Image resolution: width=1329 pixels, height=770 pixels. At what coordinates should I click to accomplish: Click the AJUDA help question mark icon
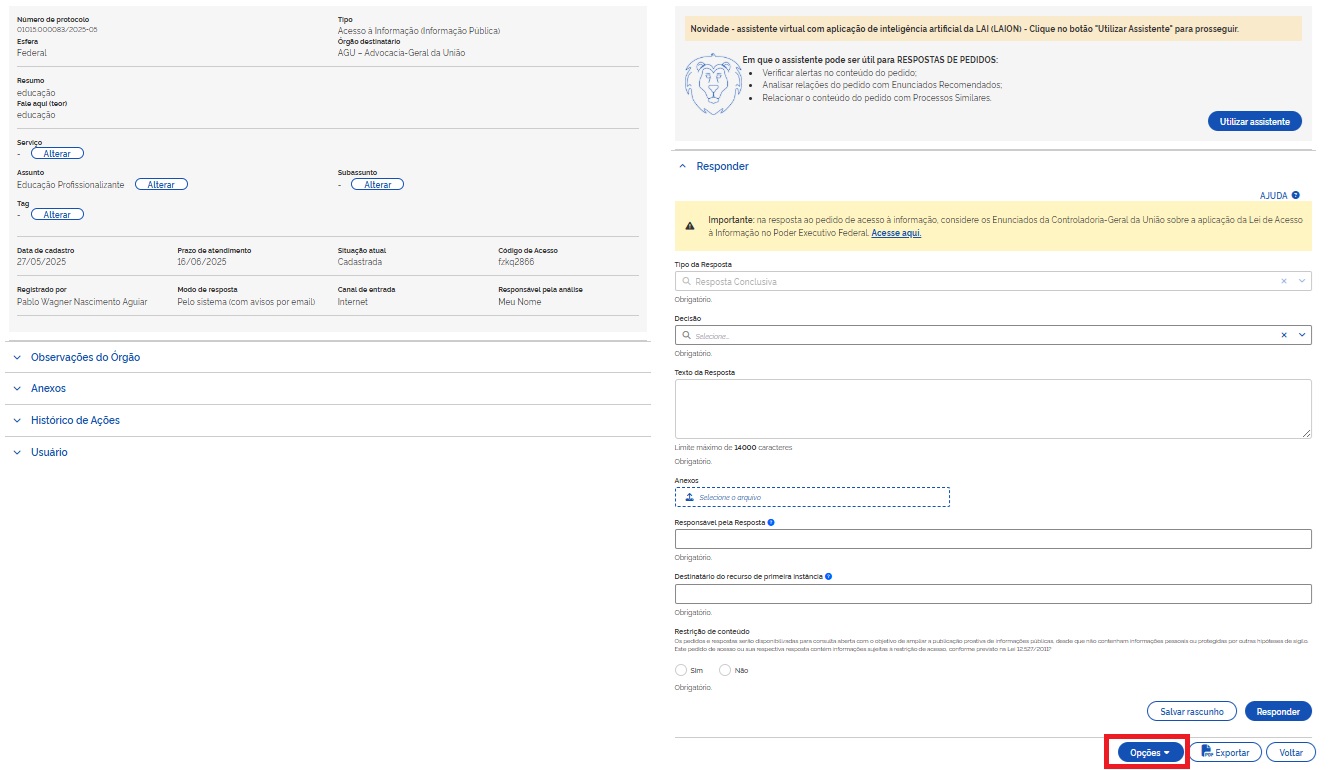1295,196
